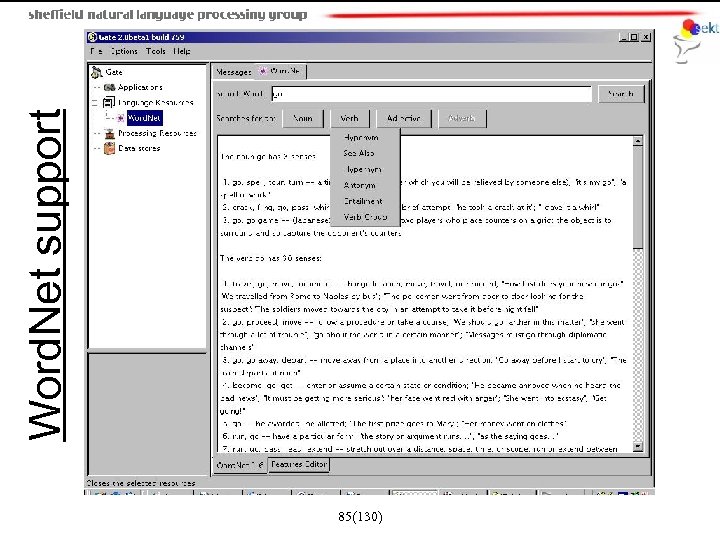Click the disabled Adverb button

click(461, 118)
